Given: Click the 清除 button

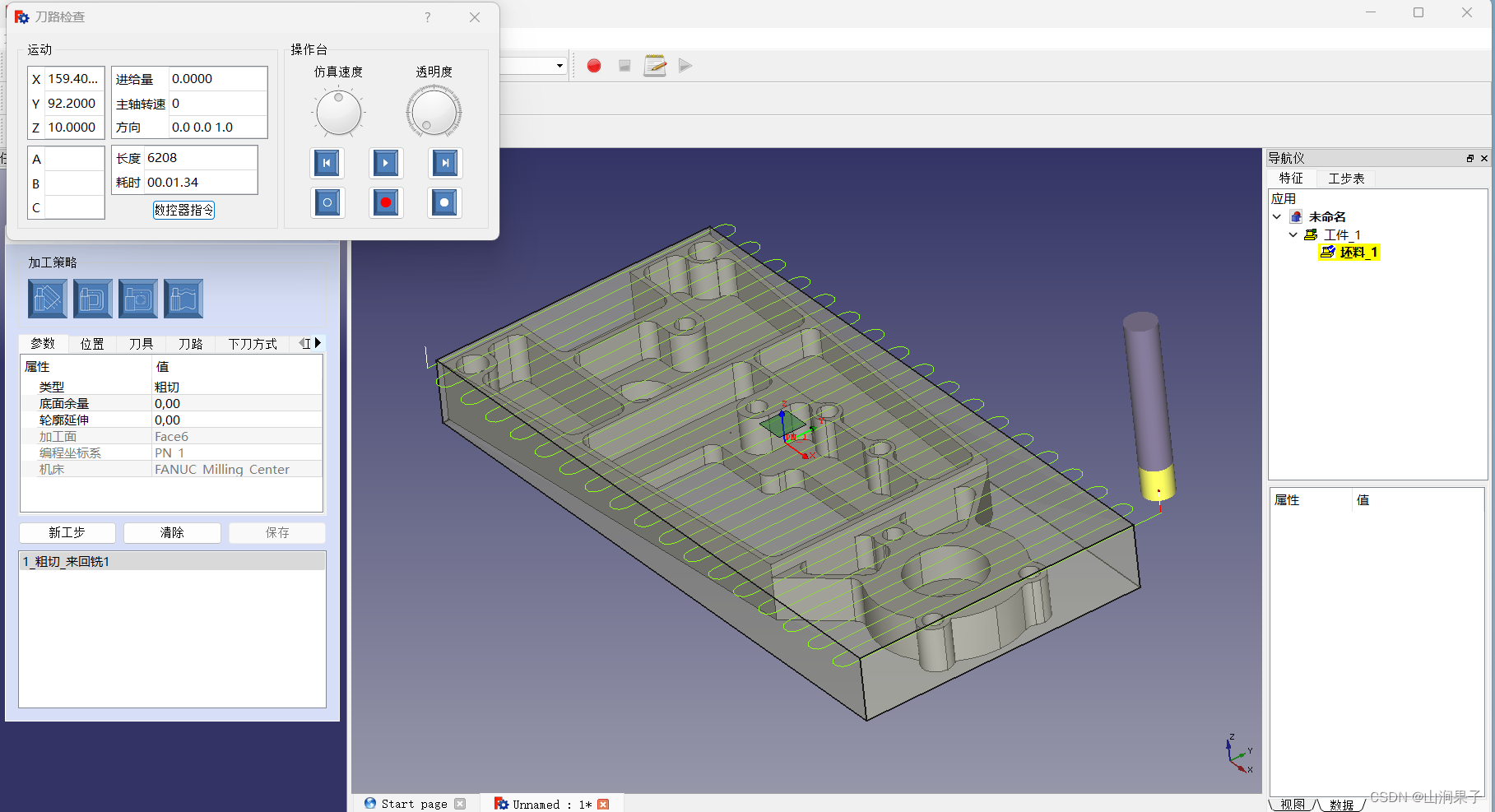Looking at the screenshot, I should (x=172, y=533).
